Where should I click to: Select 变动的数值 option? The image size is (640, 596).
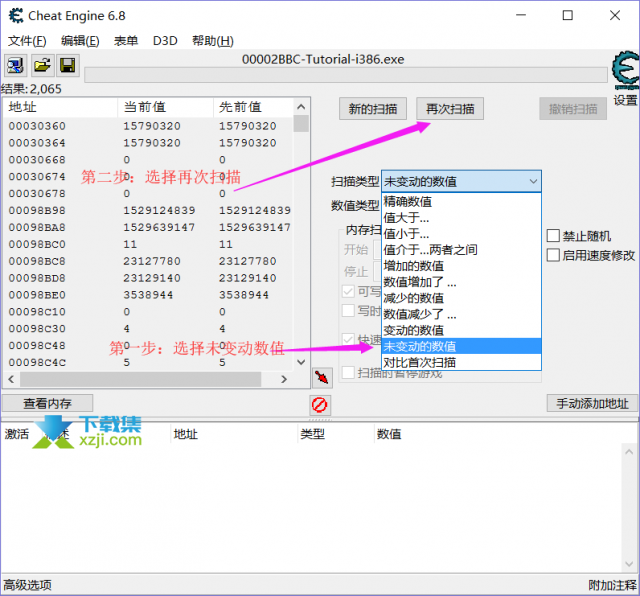tap(461, 330)
